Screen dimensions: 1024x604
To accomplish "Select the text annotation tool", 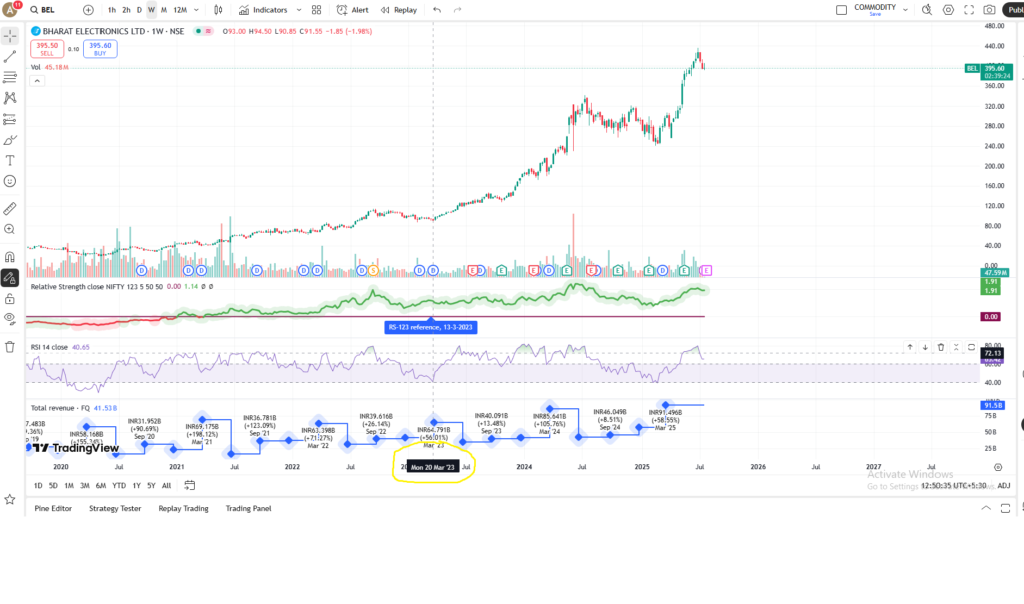I will point(10,160).
